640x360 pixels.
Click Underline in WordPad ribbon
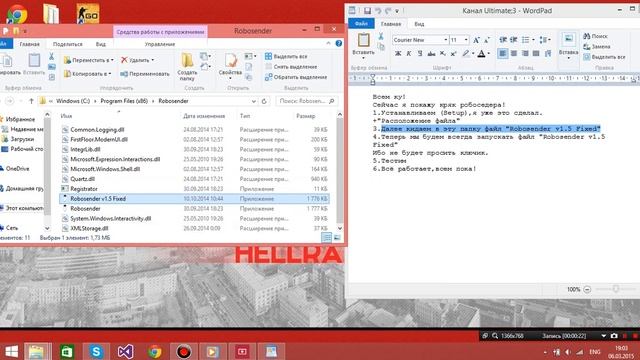(x=420, y=53)
